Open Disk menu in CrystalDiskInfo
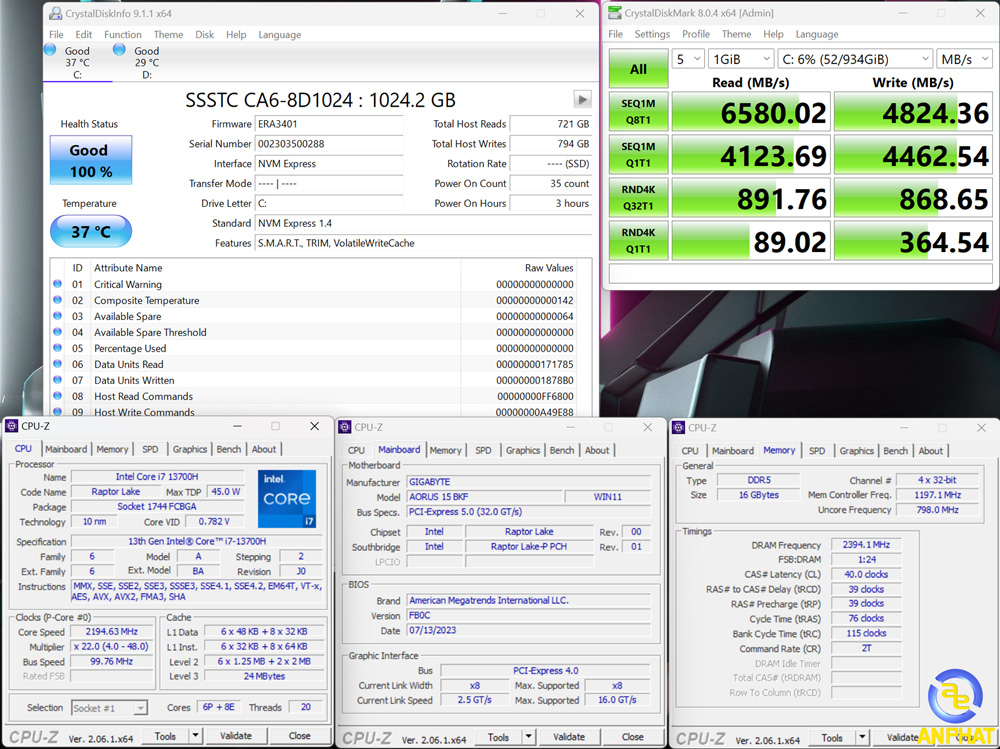The image size is (1000, 749). 204,34
